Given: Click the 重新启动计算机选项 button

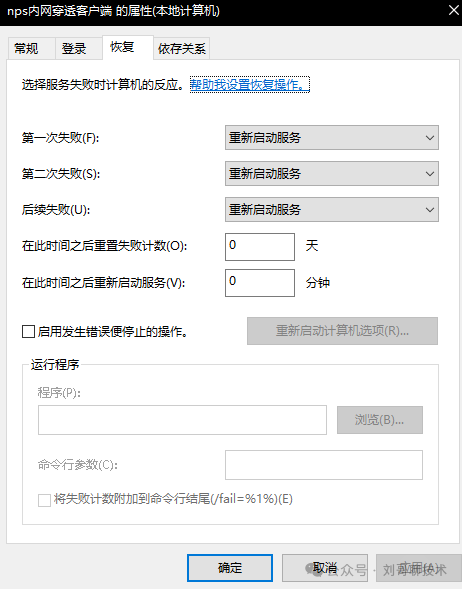Looking at the screenshot, I should pyautogui.click(x=342, y=331).
